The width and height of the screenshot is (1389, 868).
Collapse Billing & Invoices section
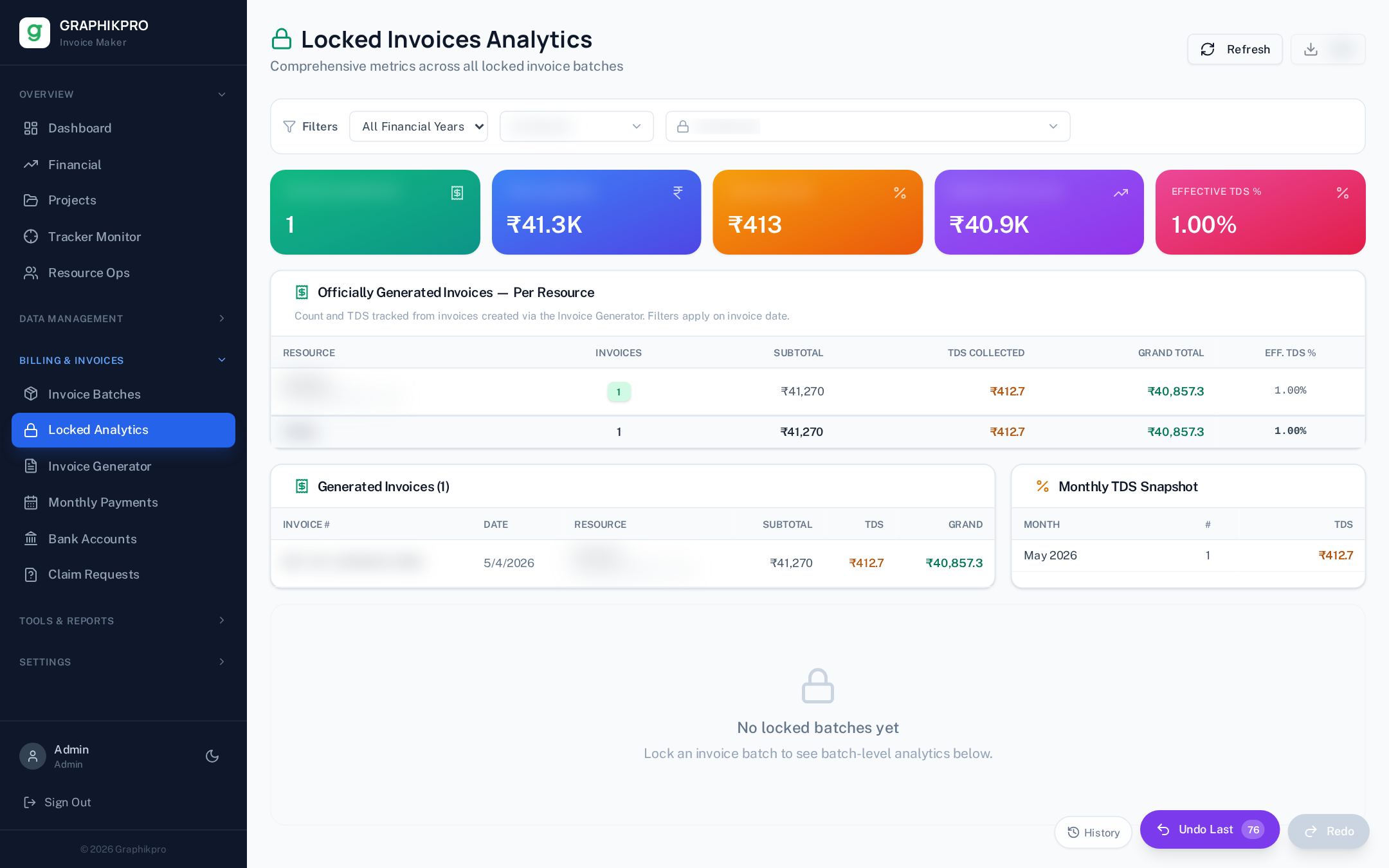(123, 360)
